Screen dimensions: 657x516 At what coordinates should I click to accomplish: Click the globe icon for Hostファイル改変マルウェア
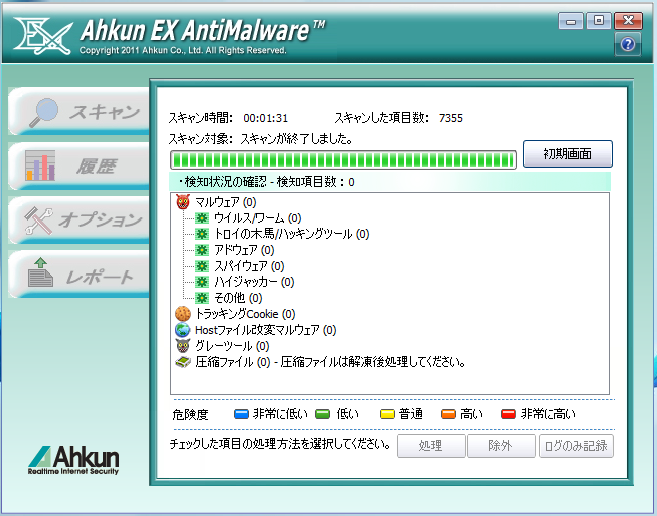[x=183, y=330]
